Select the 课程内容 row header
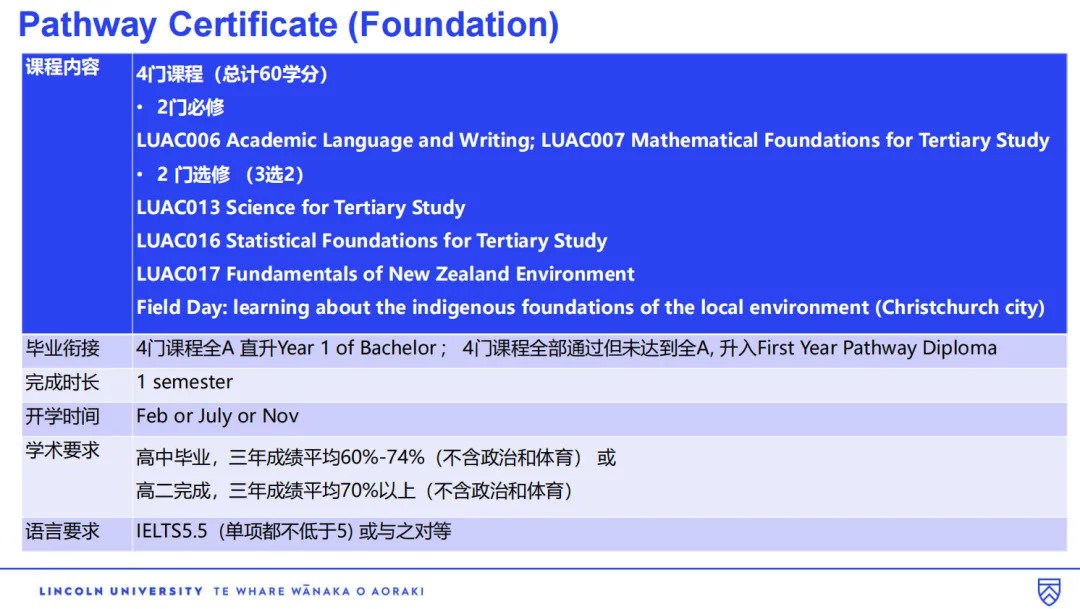The image size is (1080, 609). click(62, 69)
